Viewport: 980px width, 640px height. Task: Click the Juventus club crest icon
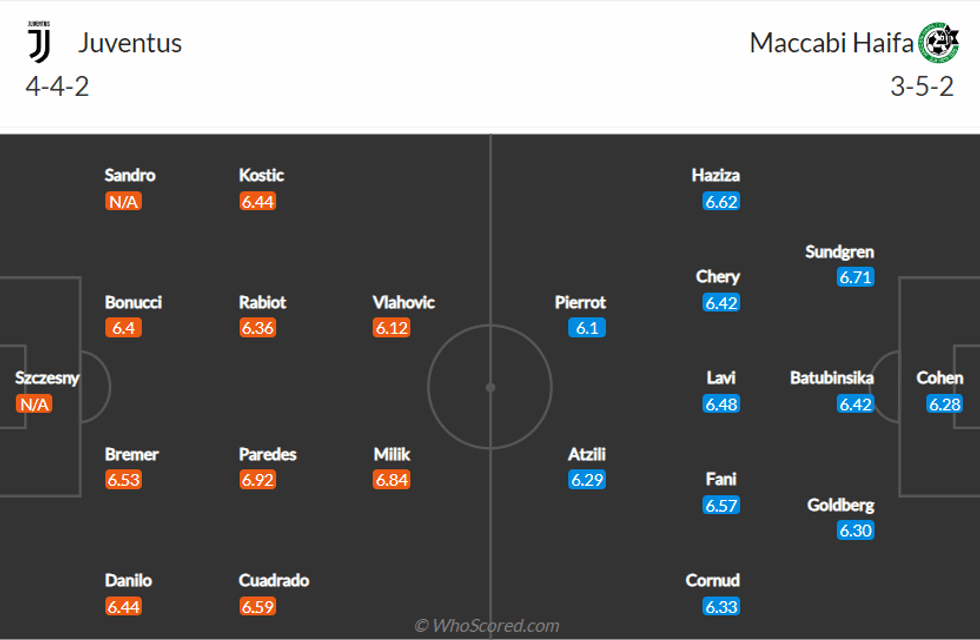[x=40, y=42]
